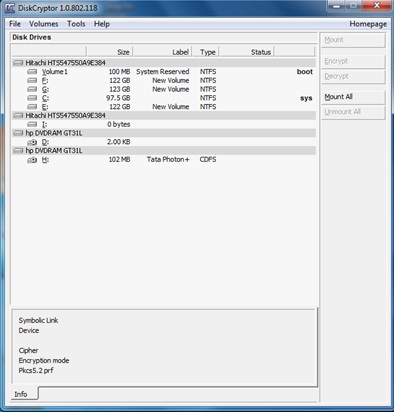Open the Volumes menu
This screenshot has height=412, width=394.
click(44, 24)
